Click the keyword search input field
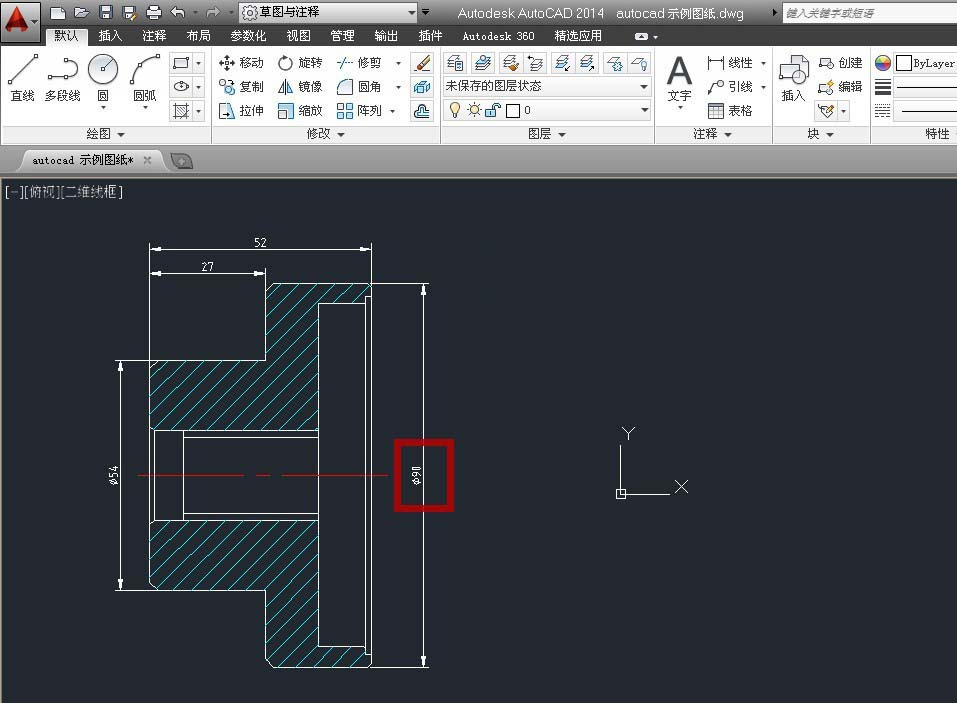Viewport: 957px width, 703px height. (870, 13)
